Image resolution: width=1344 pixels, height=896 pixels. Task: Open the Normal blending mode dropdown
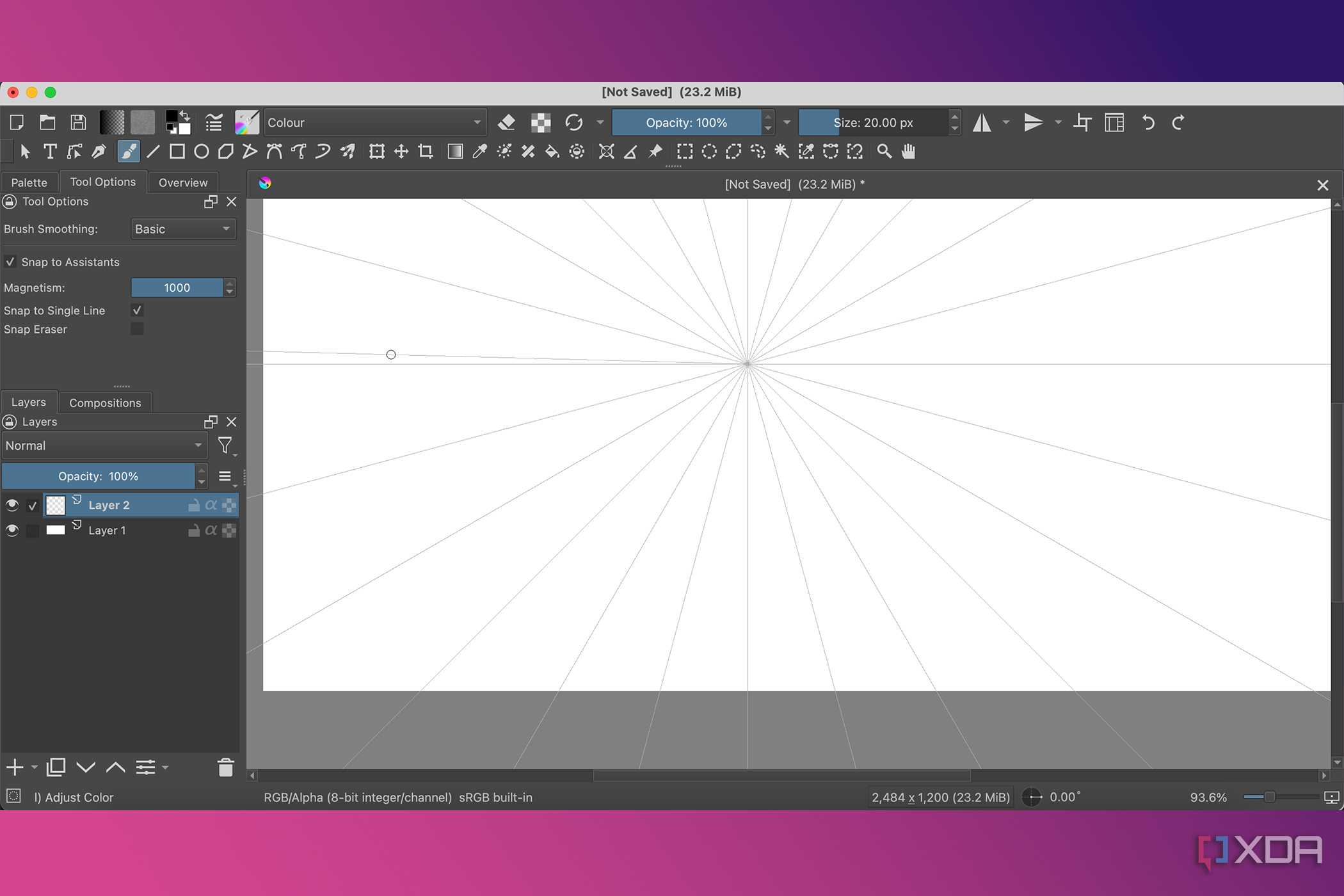(x=104, y=445)
